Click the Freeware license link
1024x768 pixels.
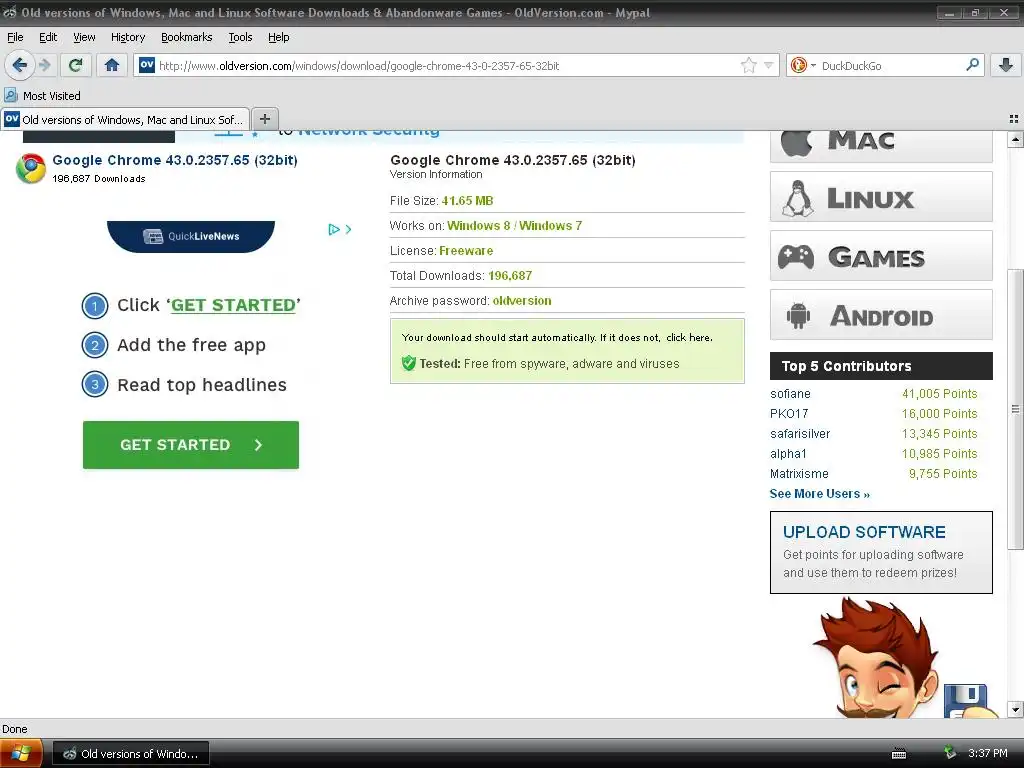466,251
